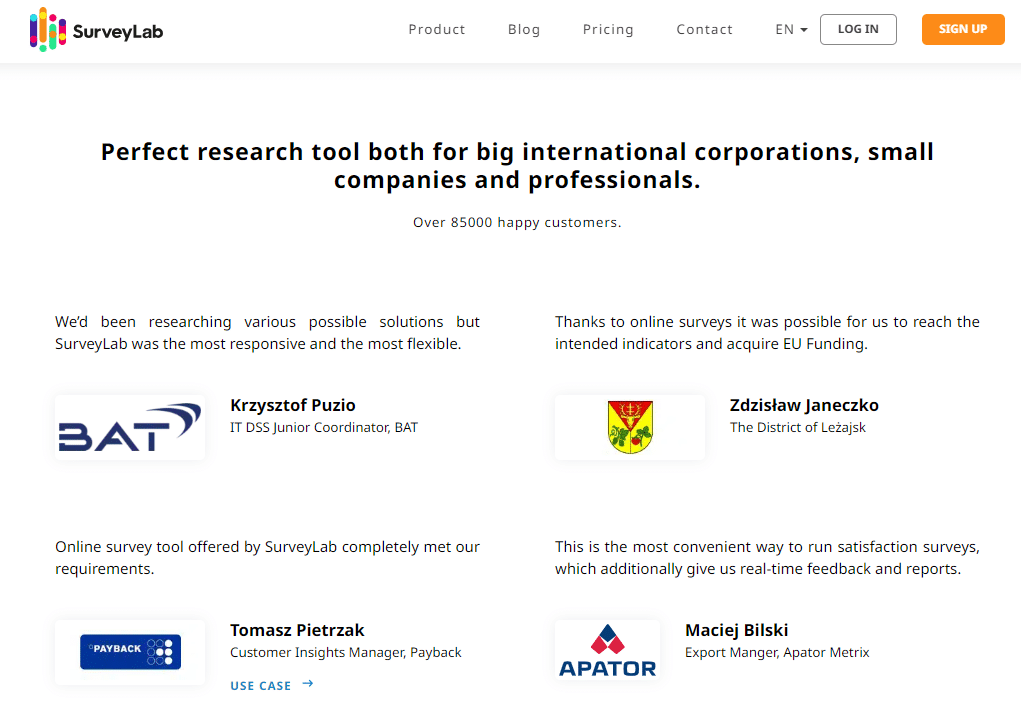
Task: Click the testimonial about real-time feedback and reports
Action: click(x=767, y=558)
